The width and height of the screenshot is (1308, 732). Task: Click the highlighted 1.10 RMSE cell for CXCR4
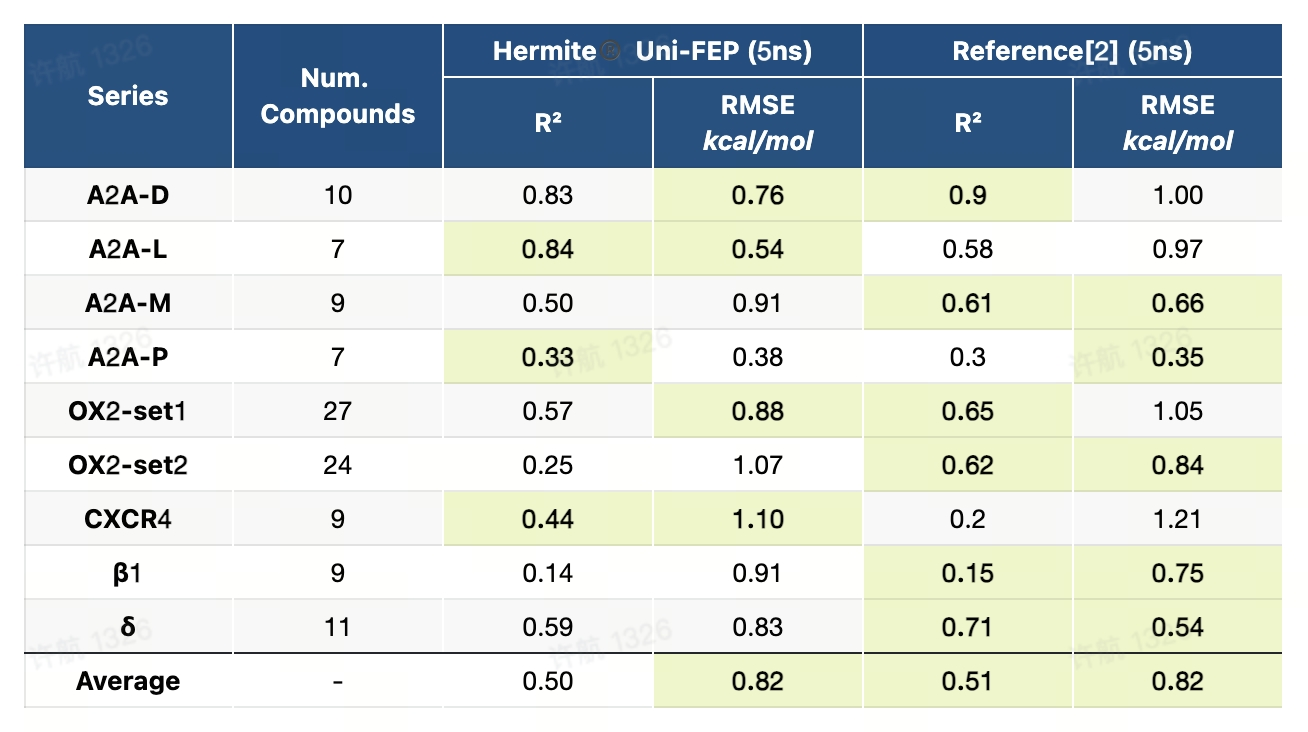tap(757, 519)
